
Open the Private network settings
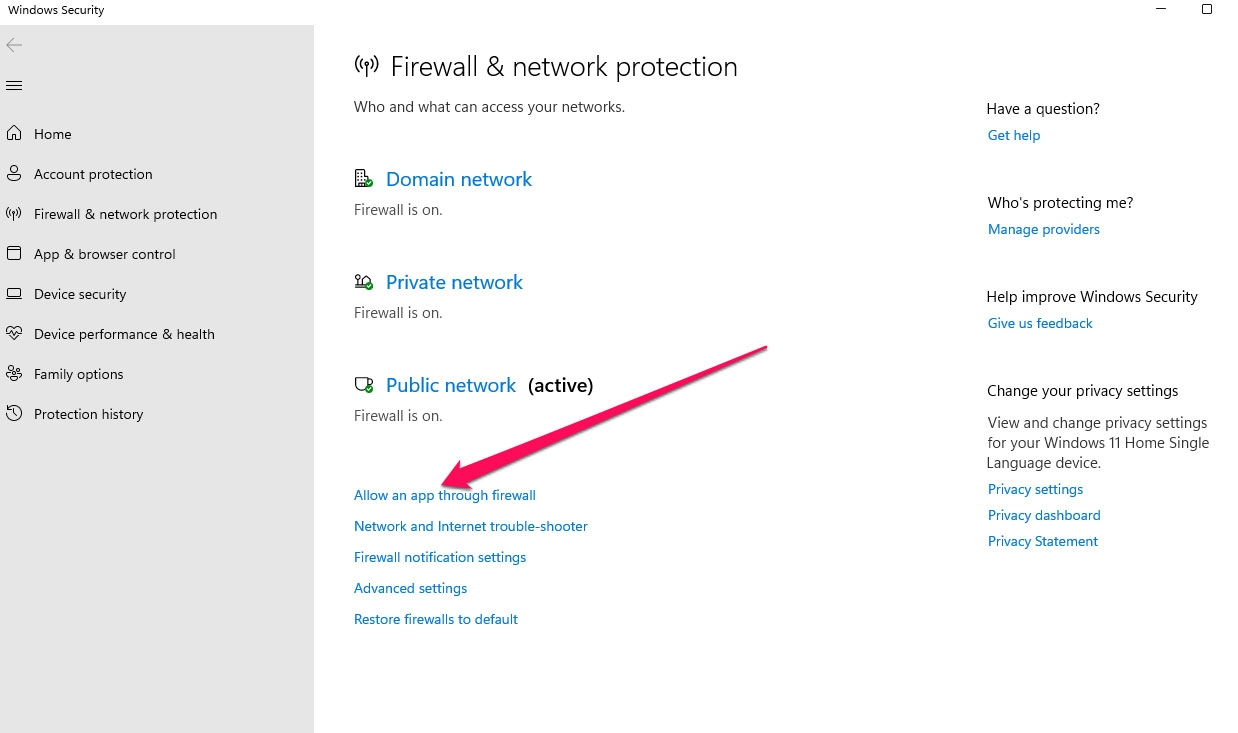454,282
